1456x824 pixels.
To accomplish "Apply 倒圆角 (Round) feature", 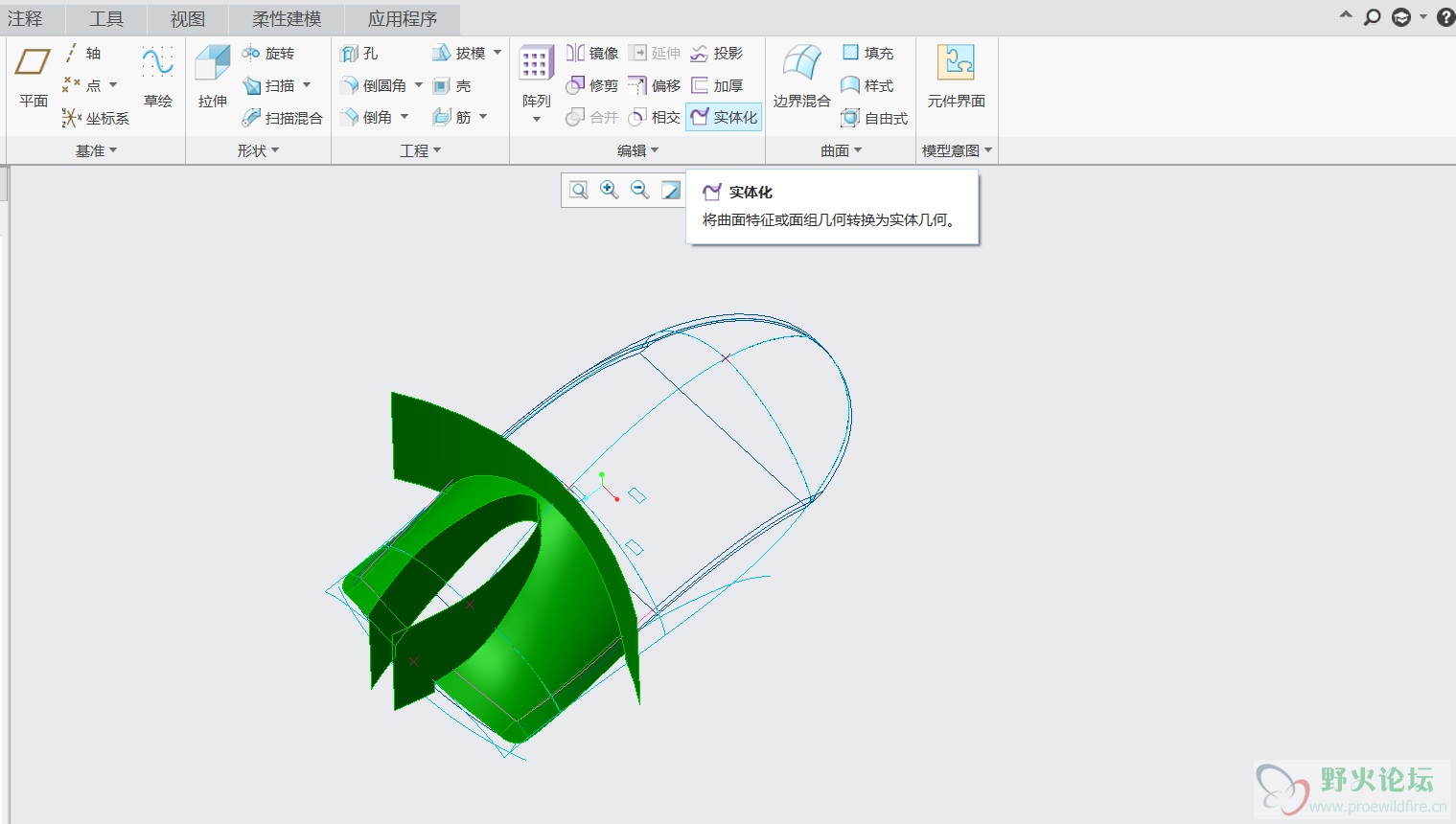I will [374, 85].
